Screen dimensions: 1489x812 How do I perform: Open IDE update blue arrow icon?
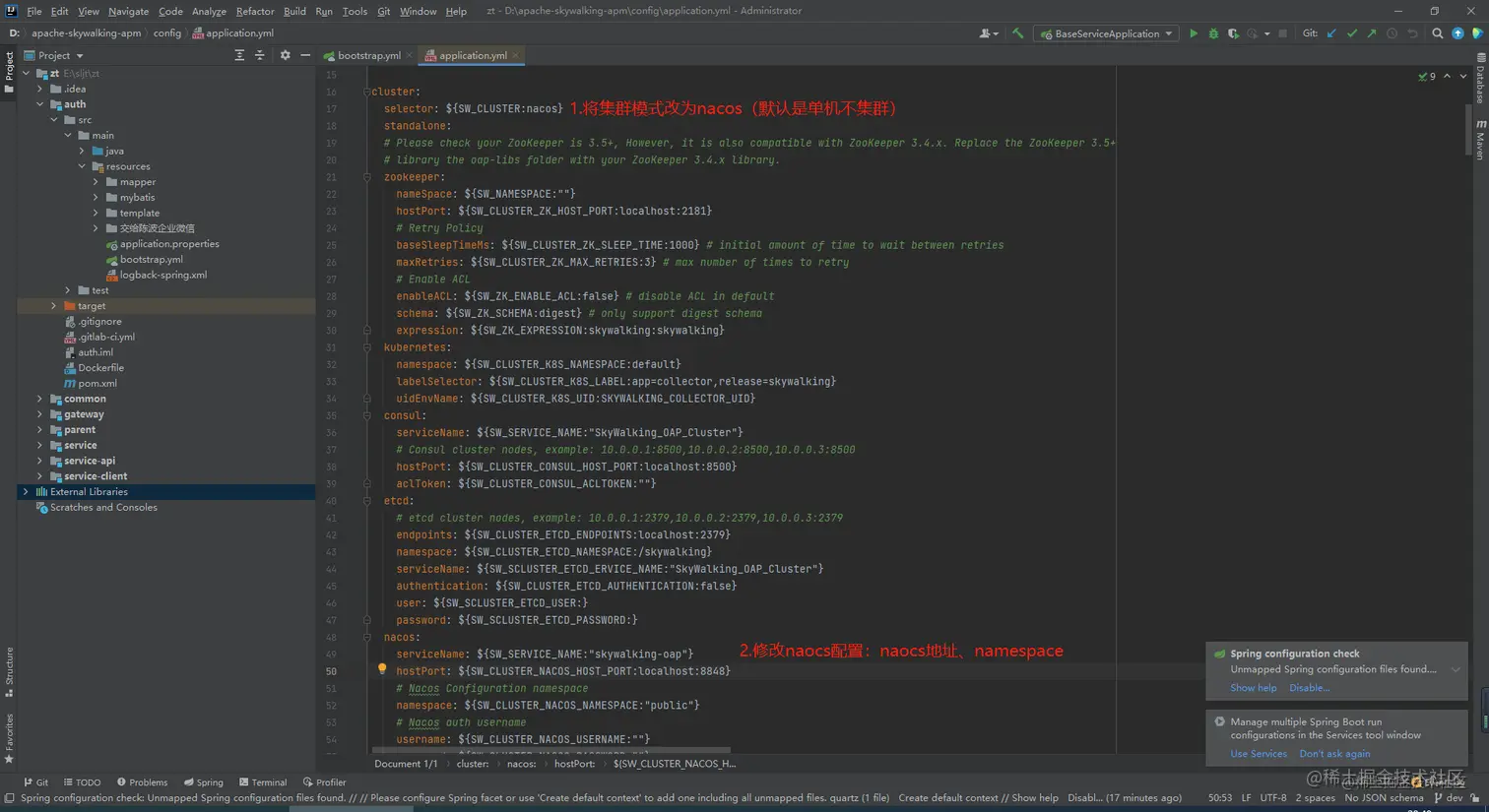point(1457,33)
